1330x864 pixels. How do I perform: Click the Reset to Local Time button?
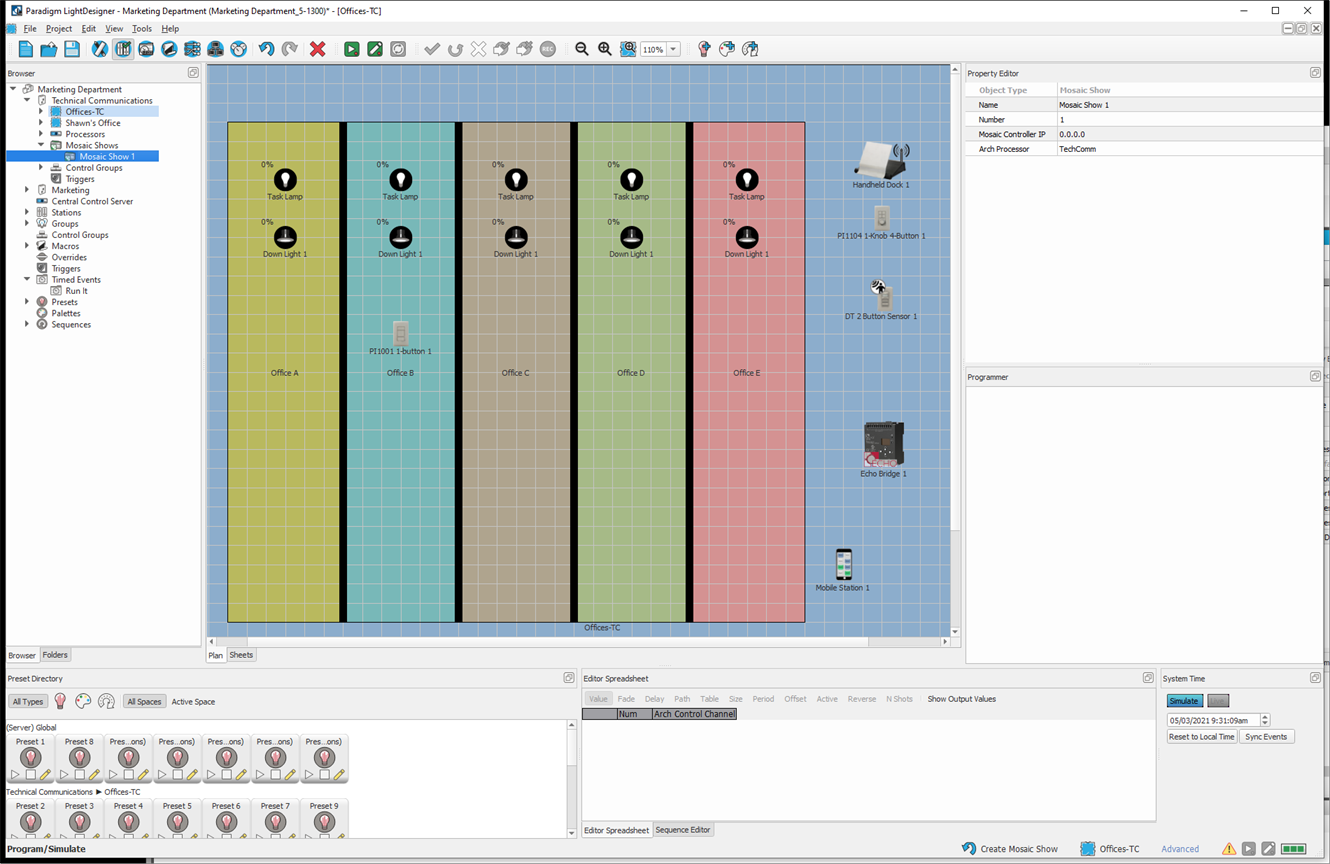click(1201, 736)
